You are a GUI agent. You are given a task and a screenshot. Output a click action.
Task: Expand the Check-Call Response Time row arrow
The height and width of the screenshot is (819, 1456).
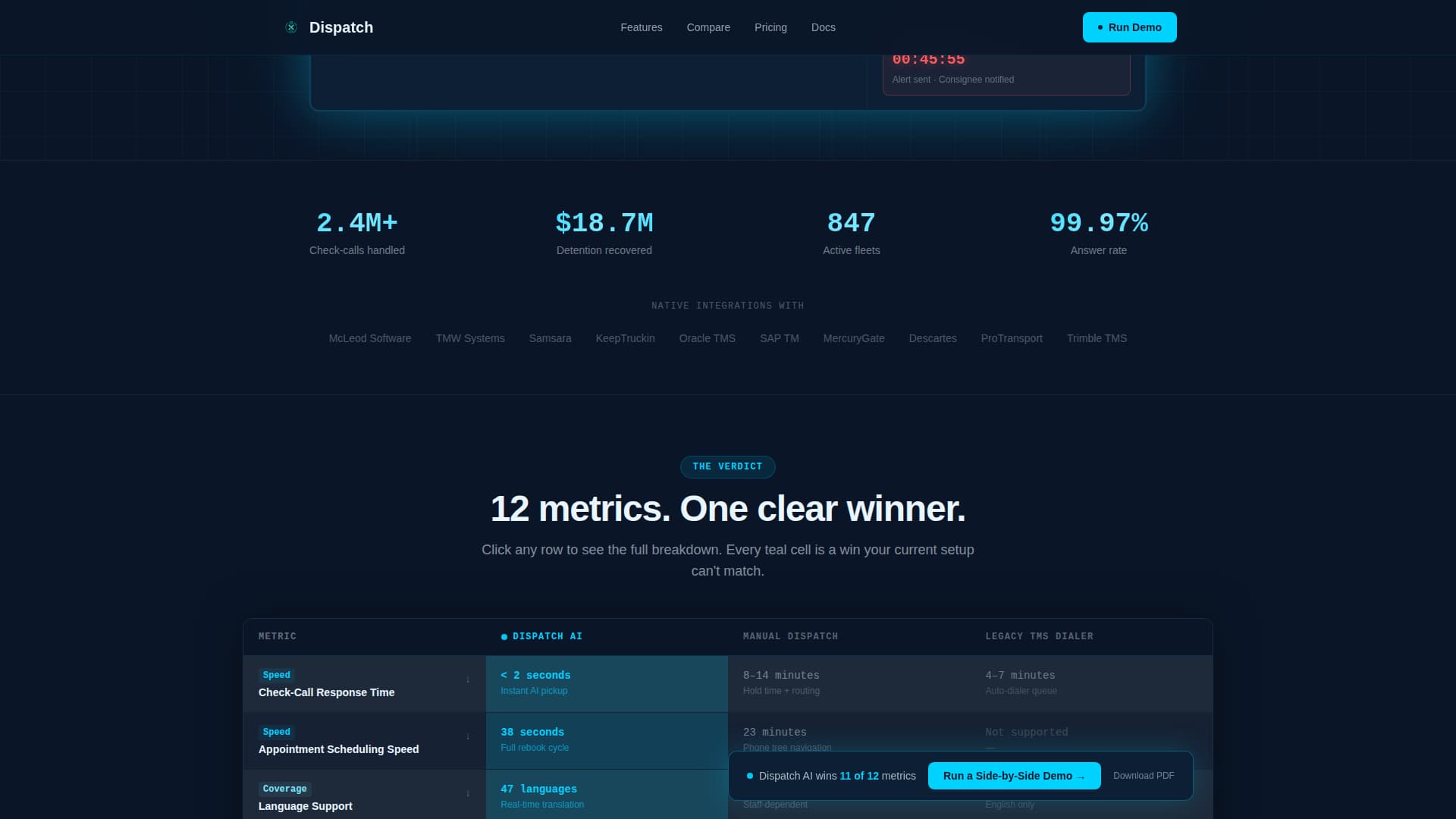468,679
